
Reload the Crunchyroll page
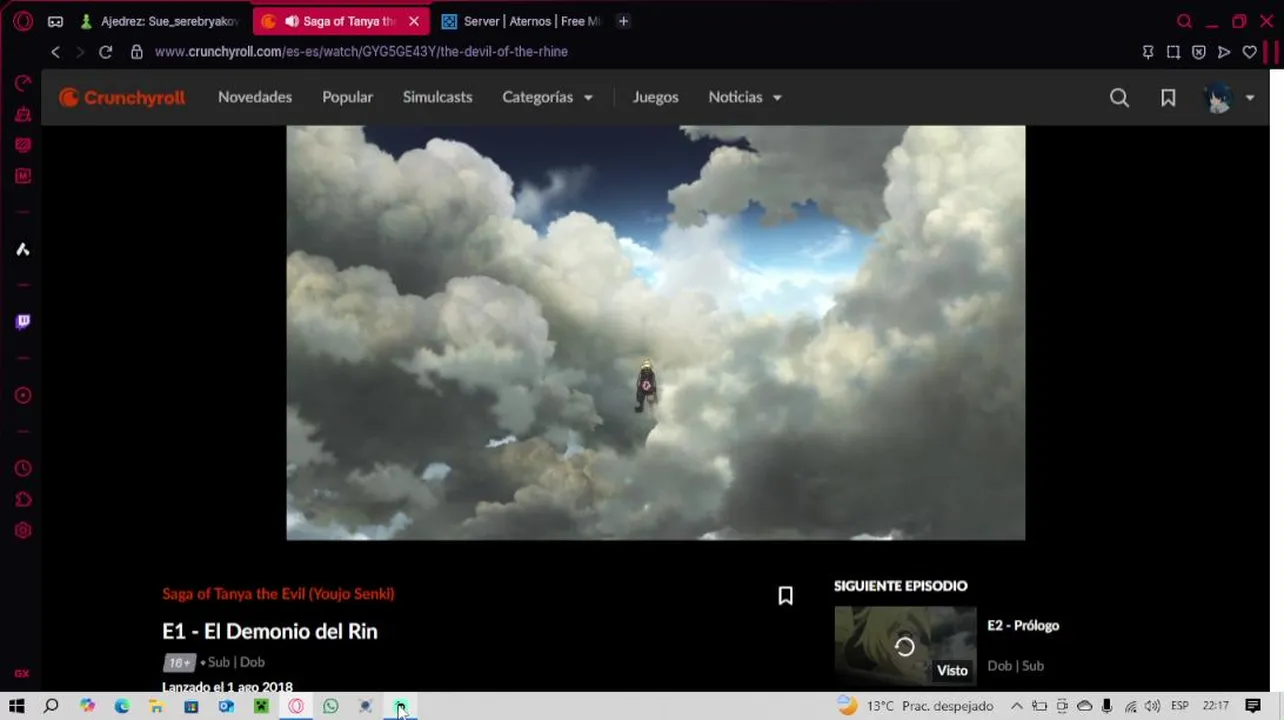click(105, 52)
